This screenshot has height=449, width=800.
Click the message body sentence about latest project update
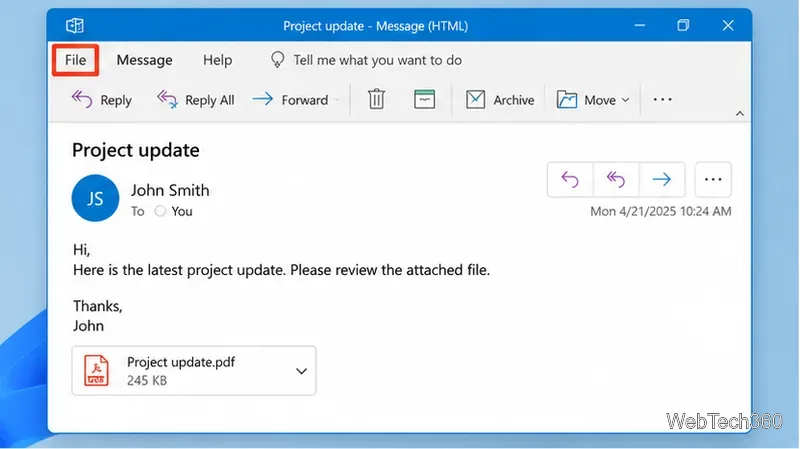281,270
